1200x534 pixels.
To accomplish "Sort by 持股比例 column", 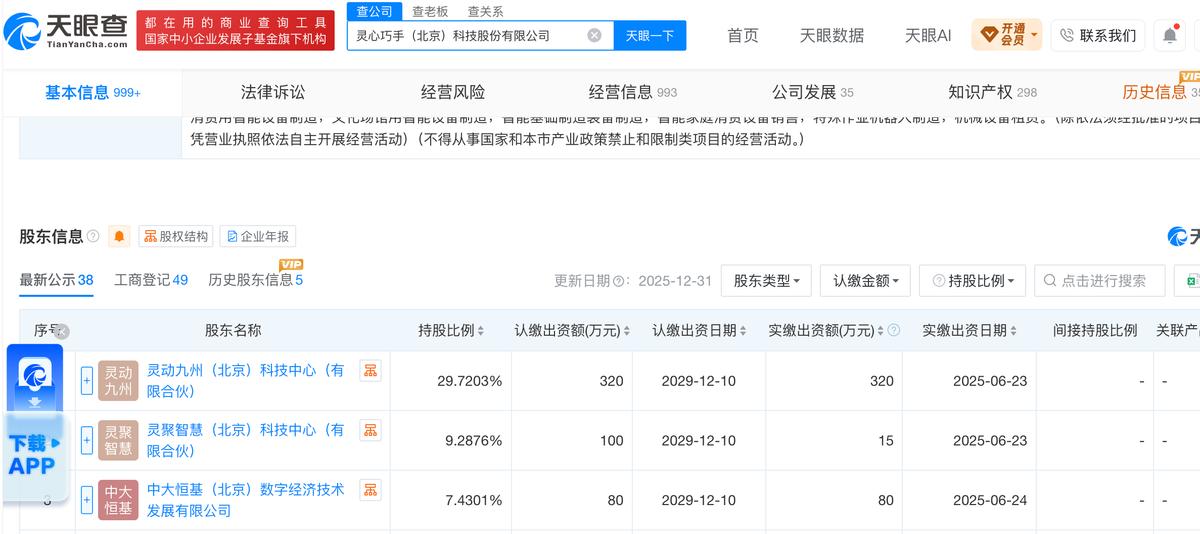I will 480,331.
